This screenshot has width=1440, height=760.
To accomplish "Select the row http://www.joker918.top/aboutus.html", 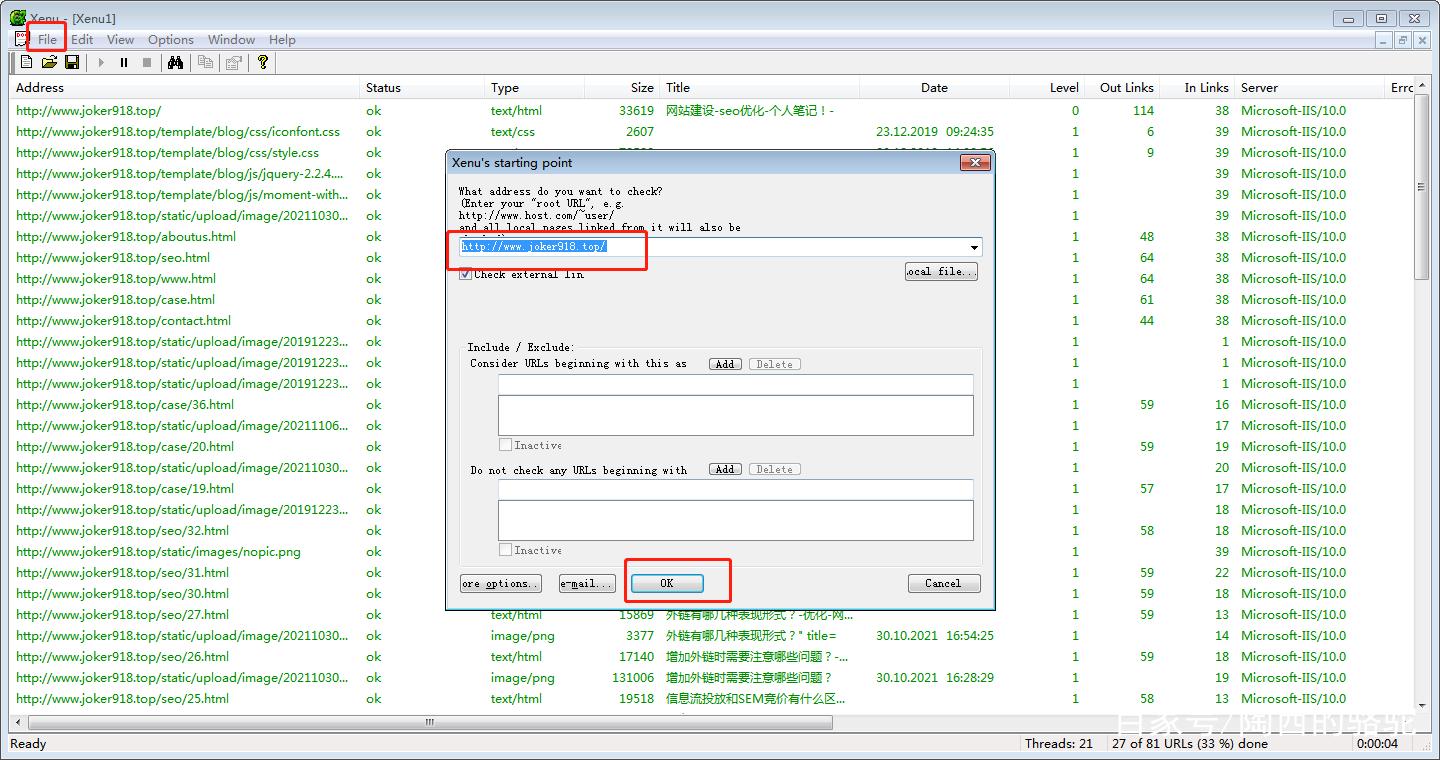I will pyautogui.click(x=126, y=237).
